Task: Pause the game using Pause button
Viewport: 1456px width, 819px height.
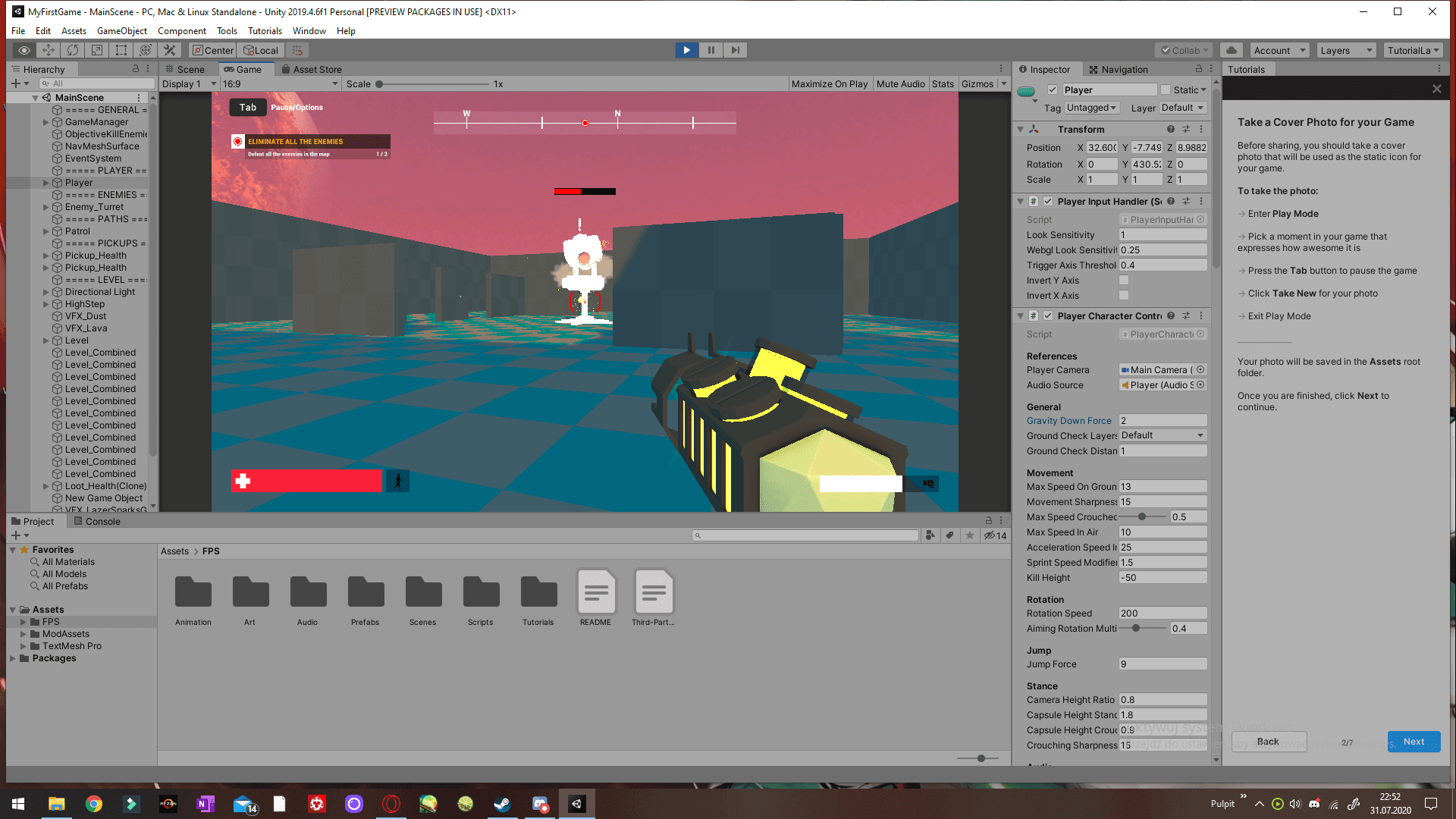Action: coord(711,50)
